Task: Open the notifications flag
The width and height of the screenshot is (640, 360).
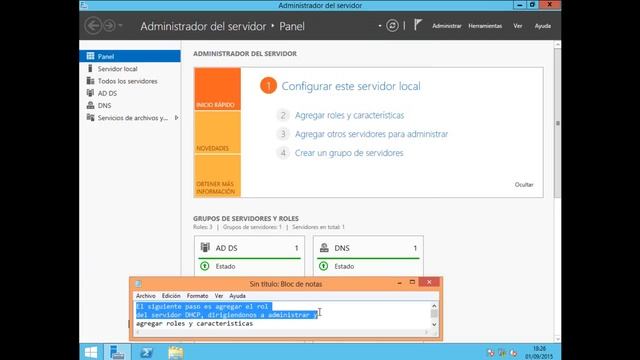Action: (418, 25)
